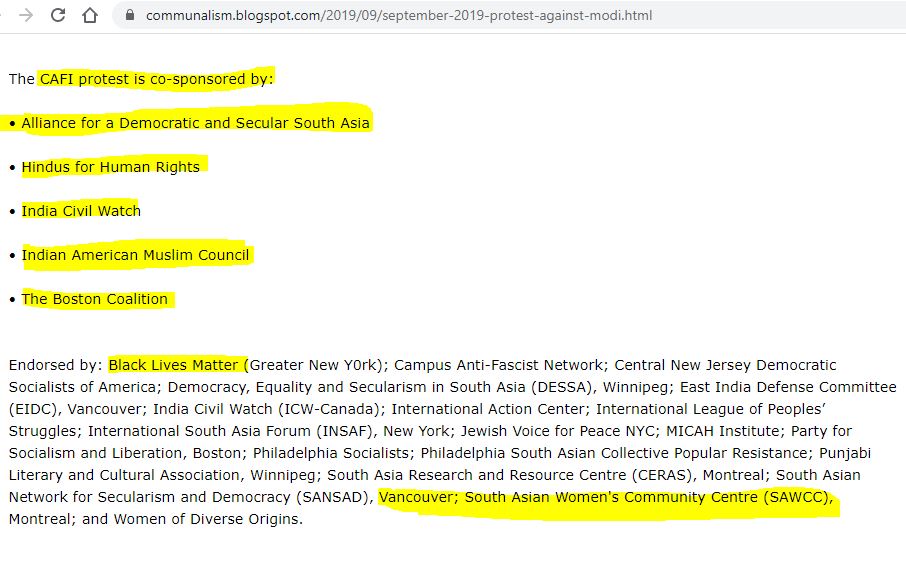Click '(SANSAD)' acronym text
This screenshot has width=906, height=574.
[x=332, y=497]
